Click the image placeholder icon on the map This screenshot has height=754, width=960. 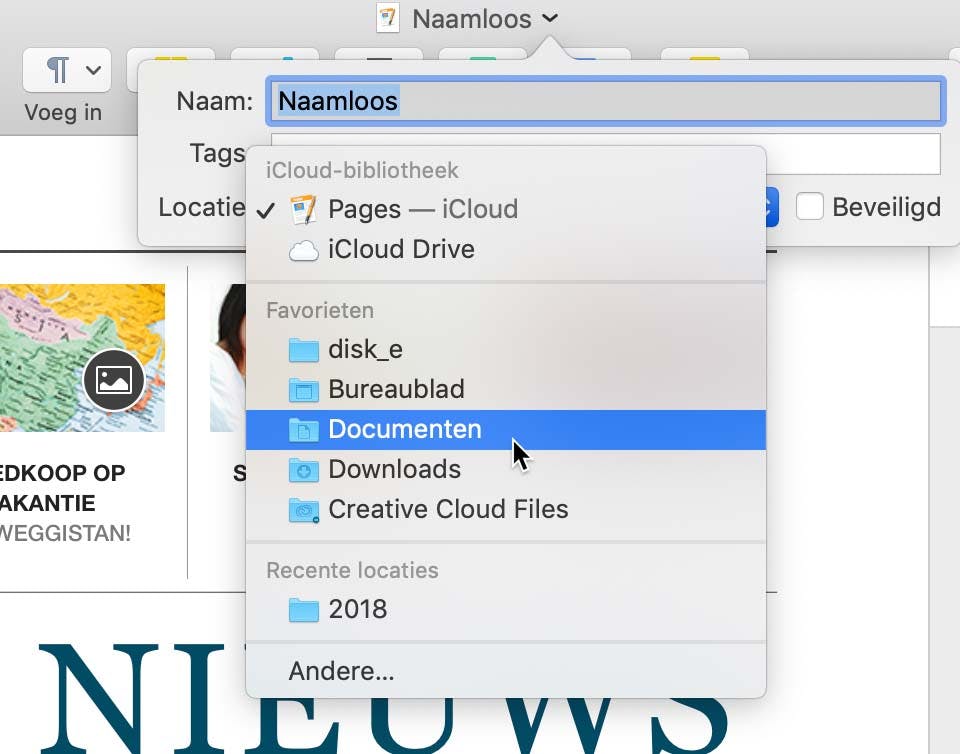point(115,380)
